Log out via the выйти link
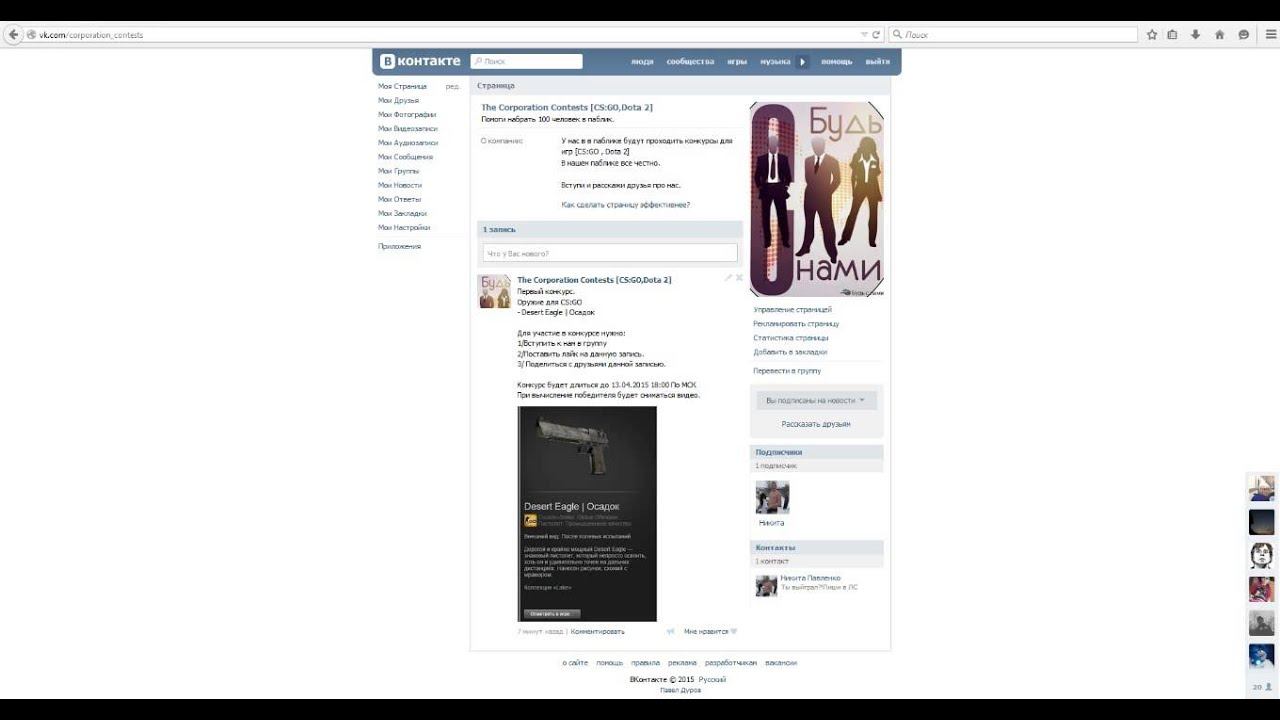Viewport: 1280px width, 720px height. click(878, 61)
